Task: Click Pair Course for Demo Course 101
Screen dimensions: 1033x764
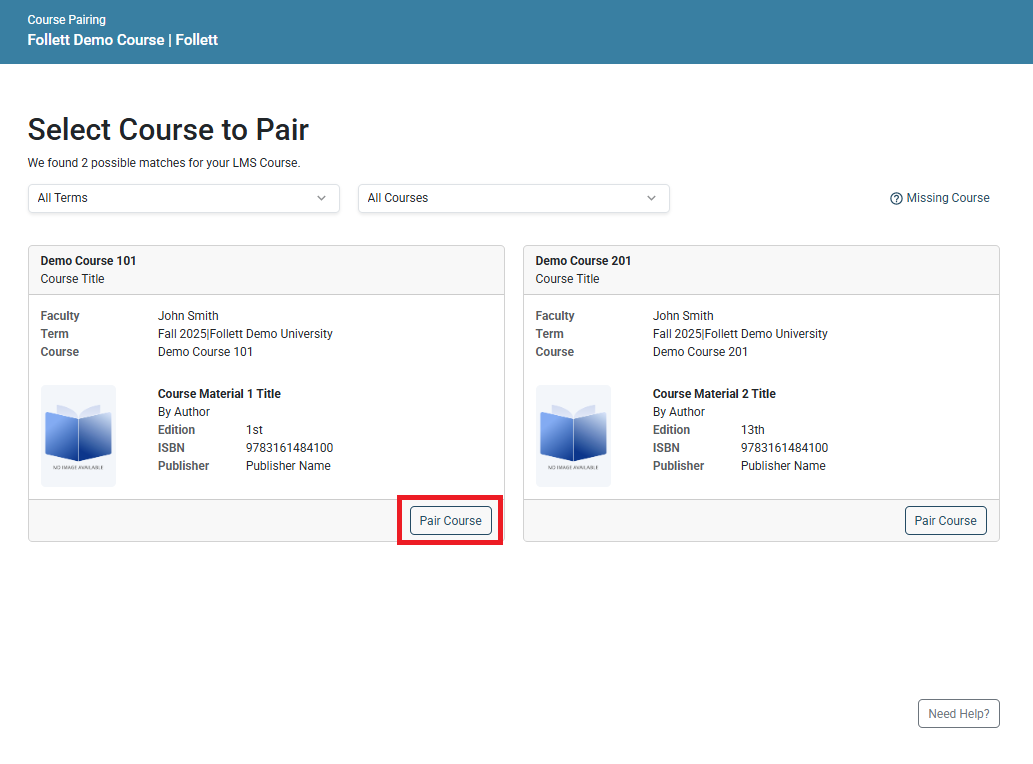Action: tap(450, 520)
